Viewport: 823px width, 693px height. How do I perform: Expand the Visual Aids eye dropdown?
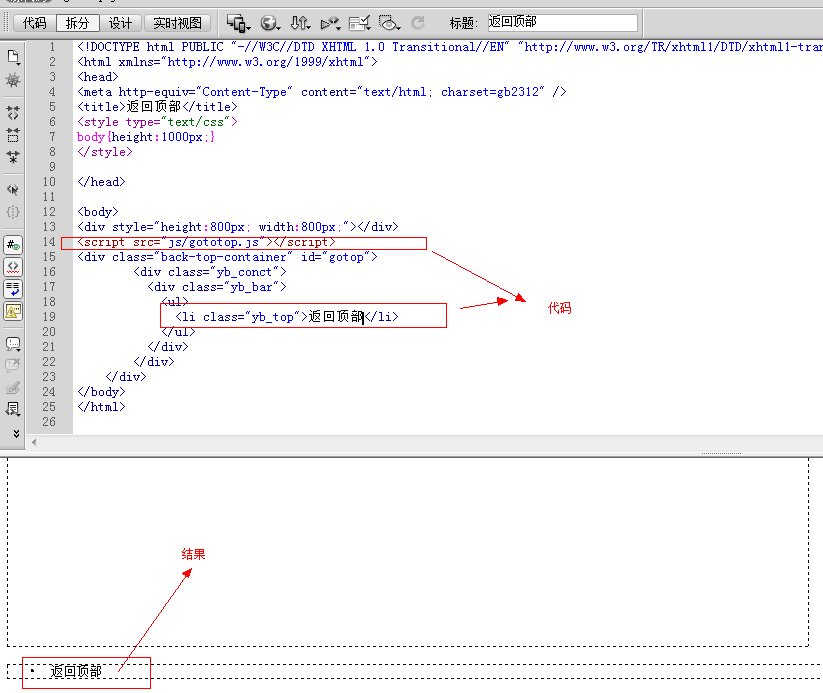pyautogui.click(x=390, y=22)
